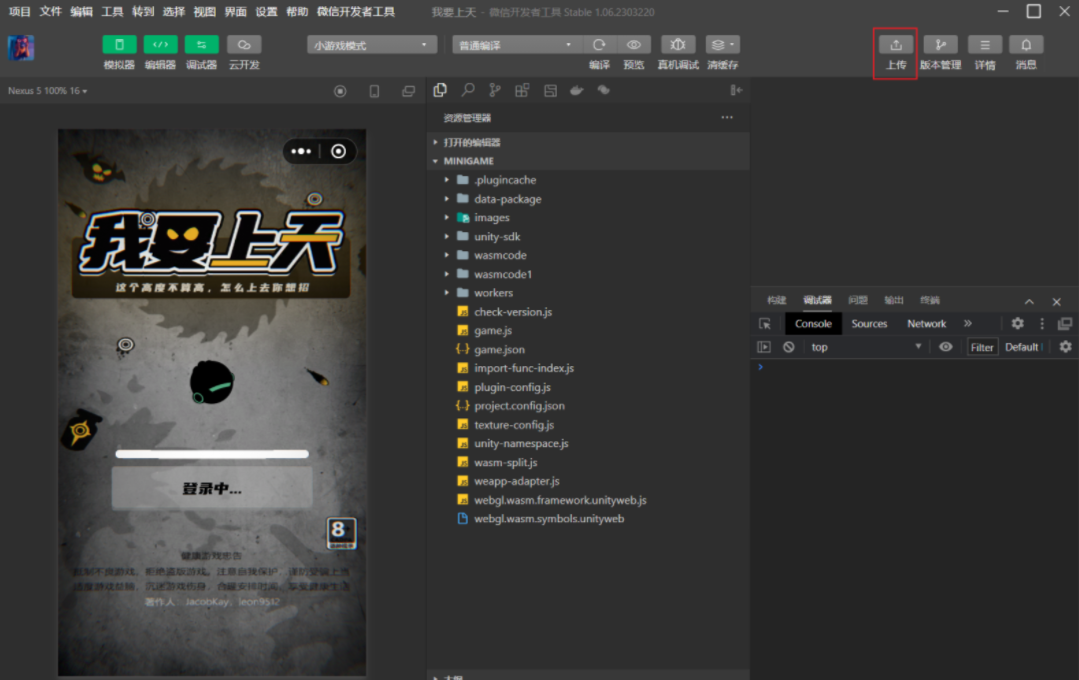Open game.json file

pos(499,350)
